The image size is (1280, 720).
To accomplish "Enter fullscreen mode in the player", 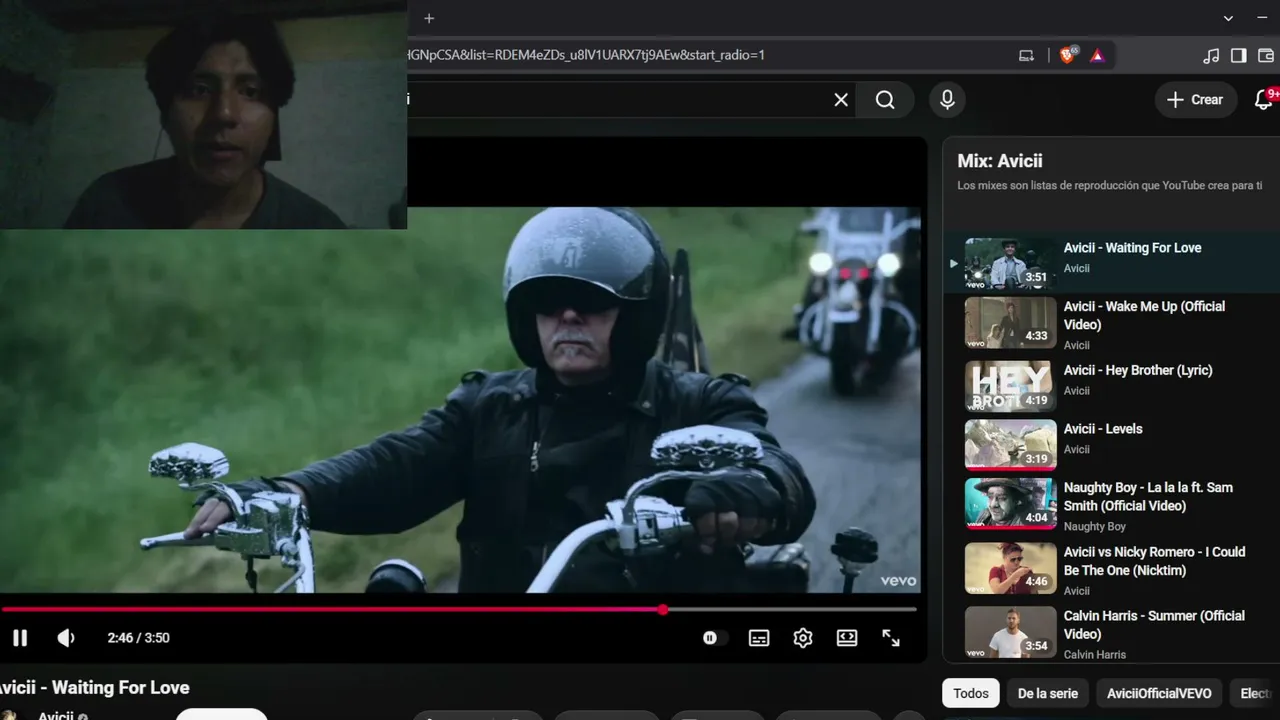I will [891, 638].
